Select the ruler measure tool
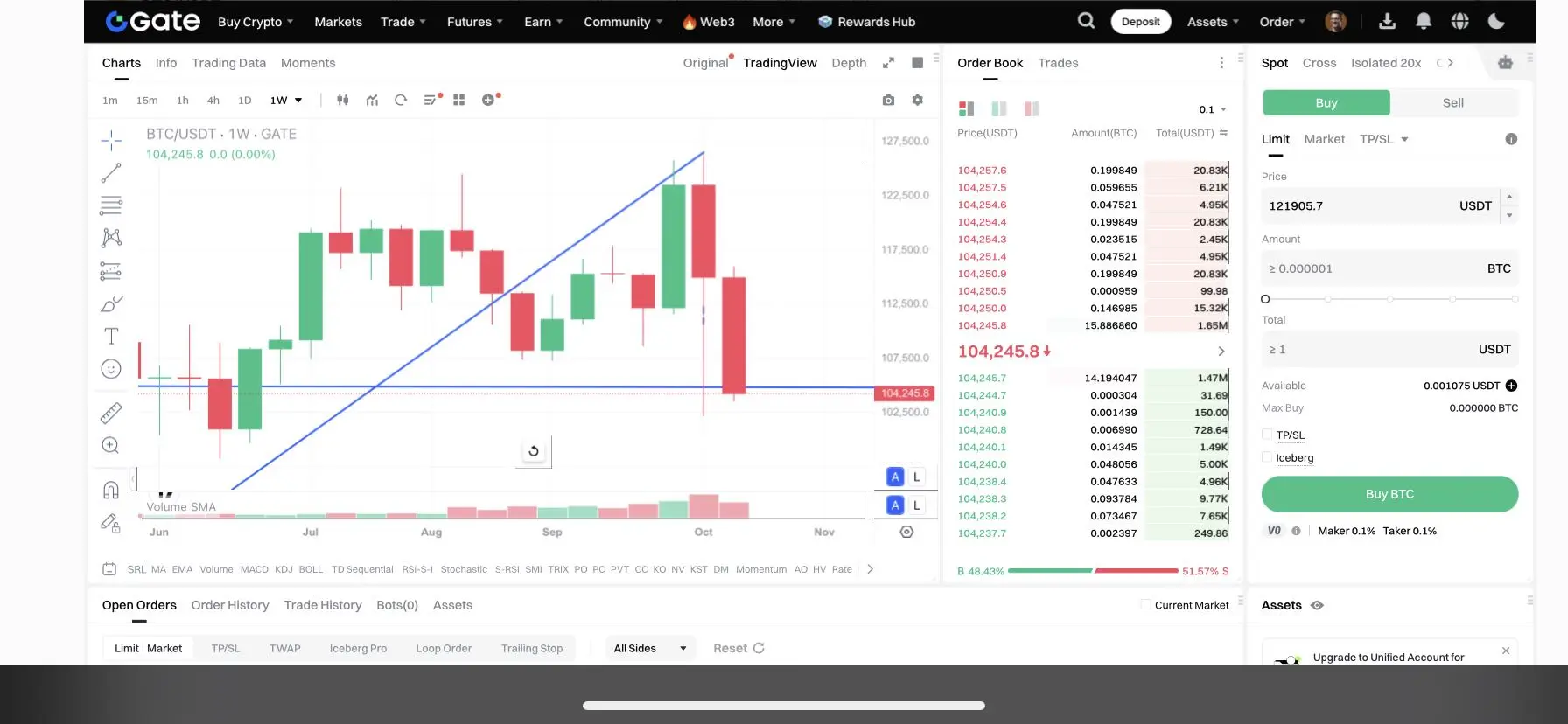1568x724 pixels. pyautogui.click(x=111, y=413)
